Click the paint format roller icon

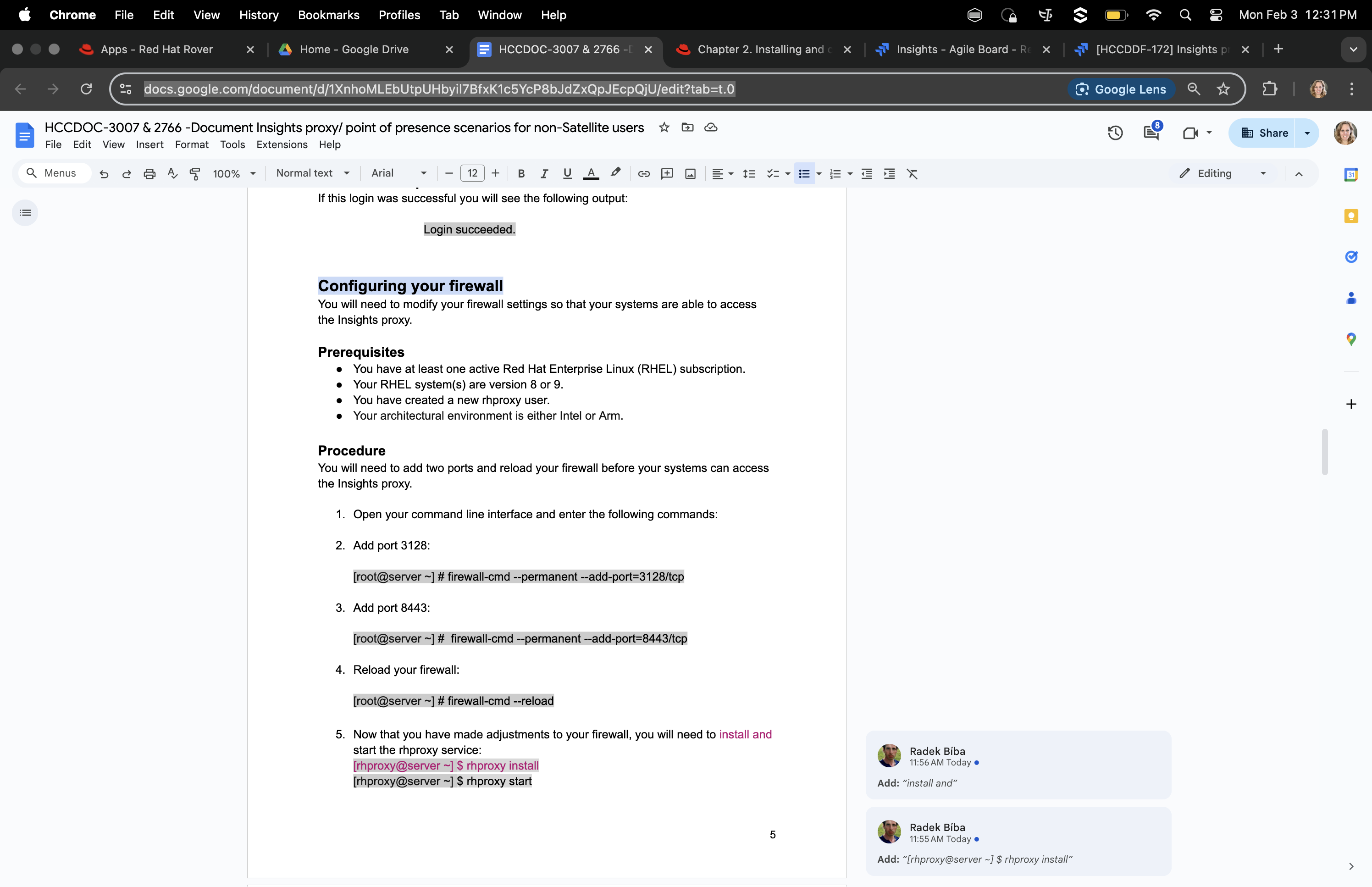pyautogui.click(x=195, y=173)
